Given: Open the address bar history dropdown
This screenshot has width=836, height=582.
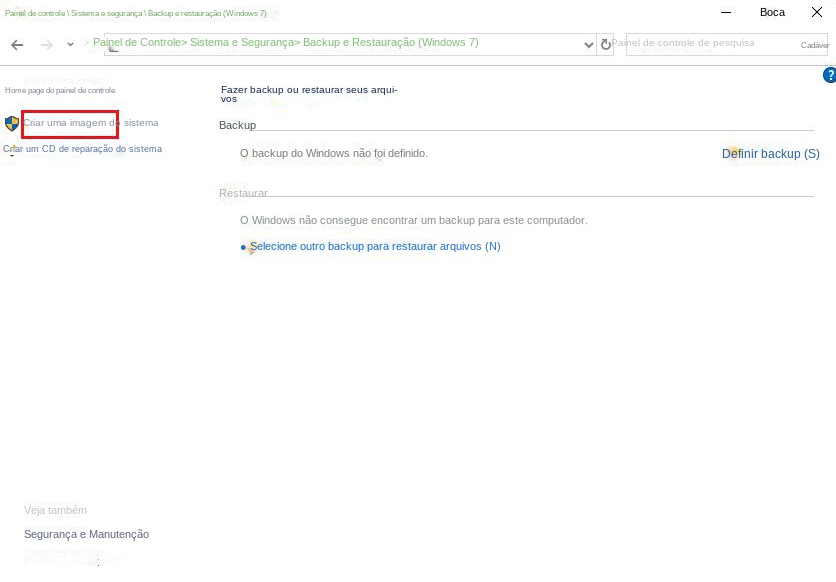Looking at the screenshot, I should (x=588, y=45).
